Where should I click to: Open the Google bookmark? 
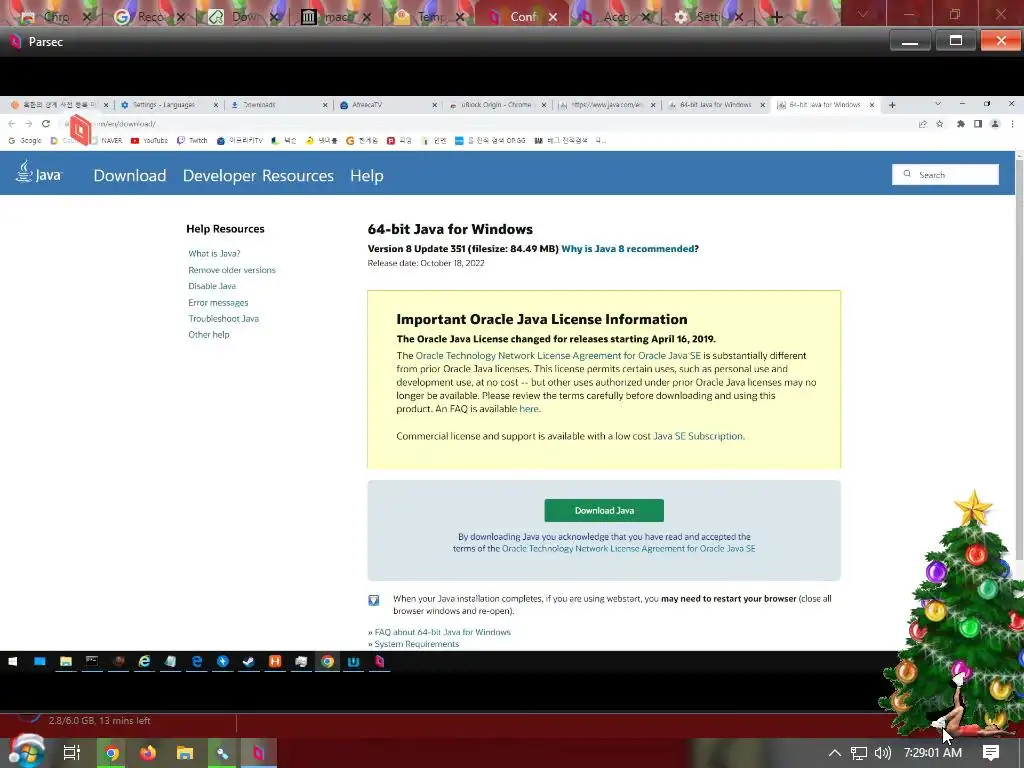(25, 140)
